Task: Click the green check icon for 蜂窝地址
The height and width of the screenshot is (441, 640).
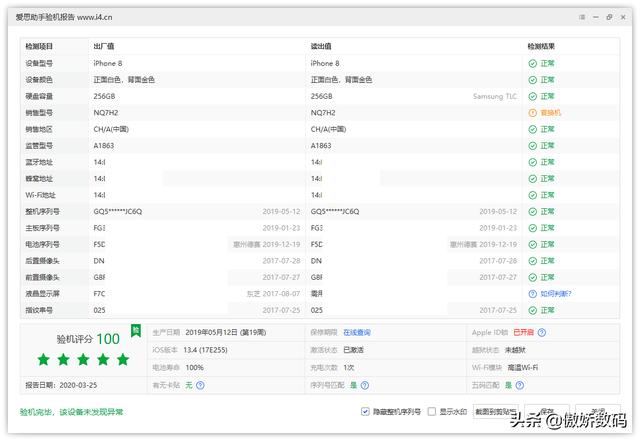Action: click(x=533, y=179)
